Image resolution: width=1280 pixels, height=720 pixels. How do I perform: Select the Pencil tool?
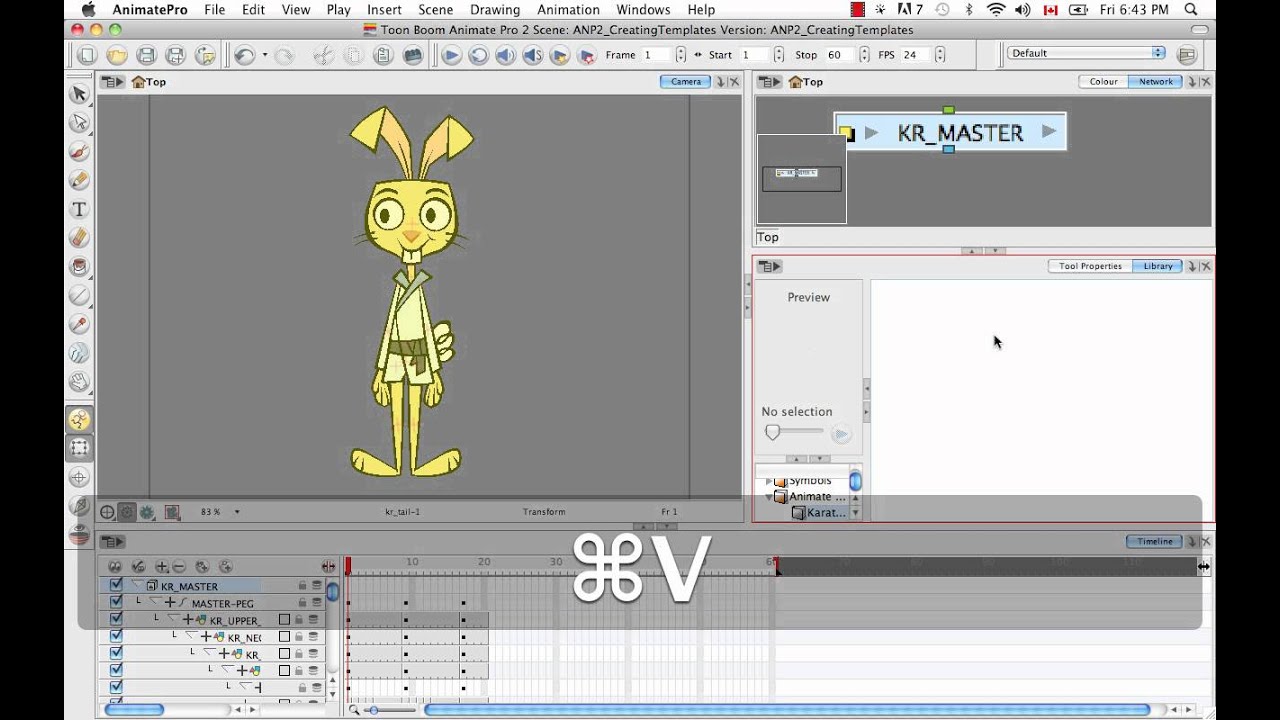coord(79,181)
